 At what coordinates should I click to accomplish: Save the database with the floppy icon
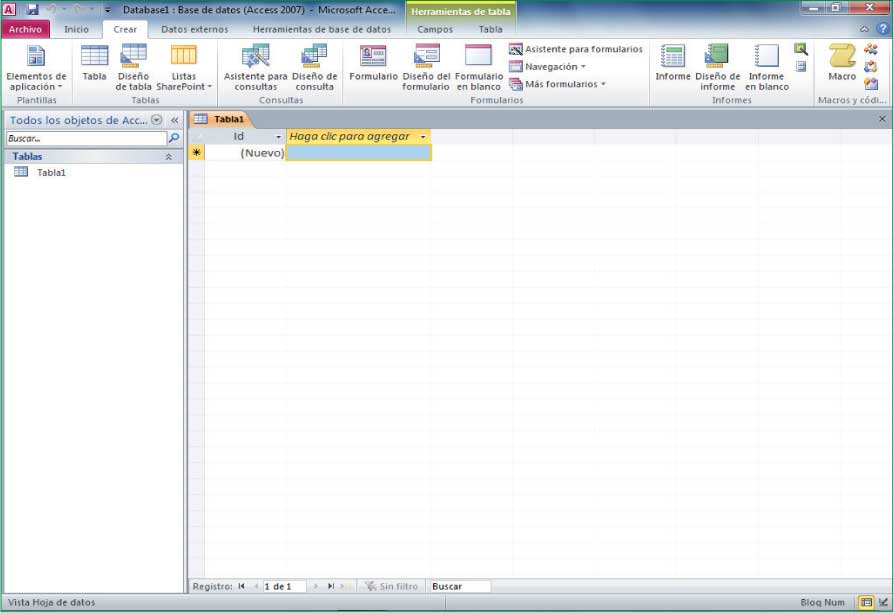click(x=32, y=9)
